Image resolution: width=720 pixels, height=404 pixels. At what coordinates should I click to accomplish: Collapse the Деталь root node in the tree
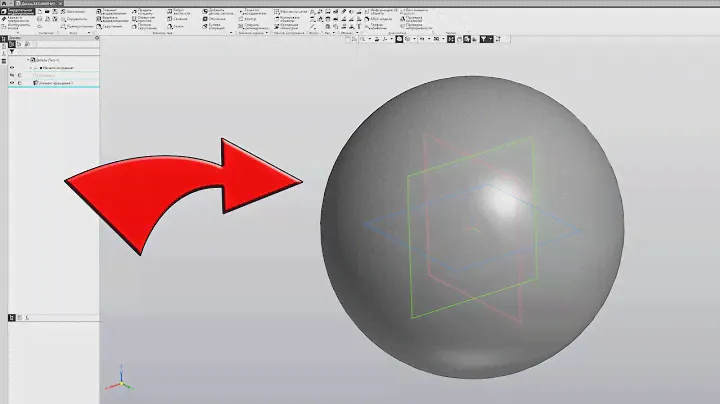[x=28, y=60]
